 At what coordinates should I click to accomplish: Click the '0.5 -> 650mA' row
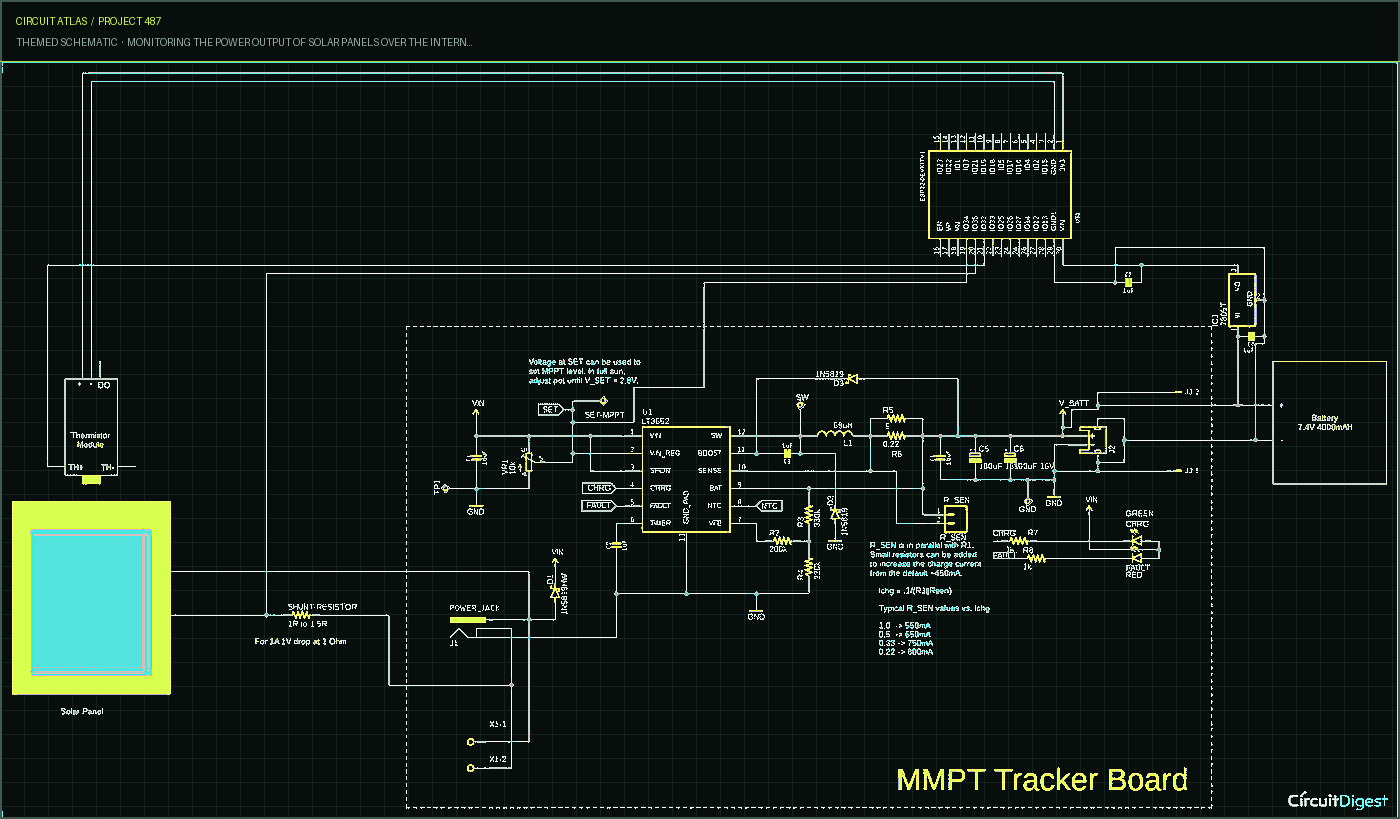pyautogui.click(x=904, y=634)
